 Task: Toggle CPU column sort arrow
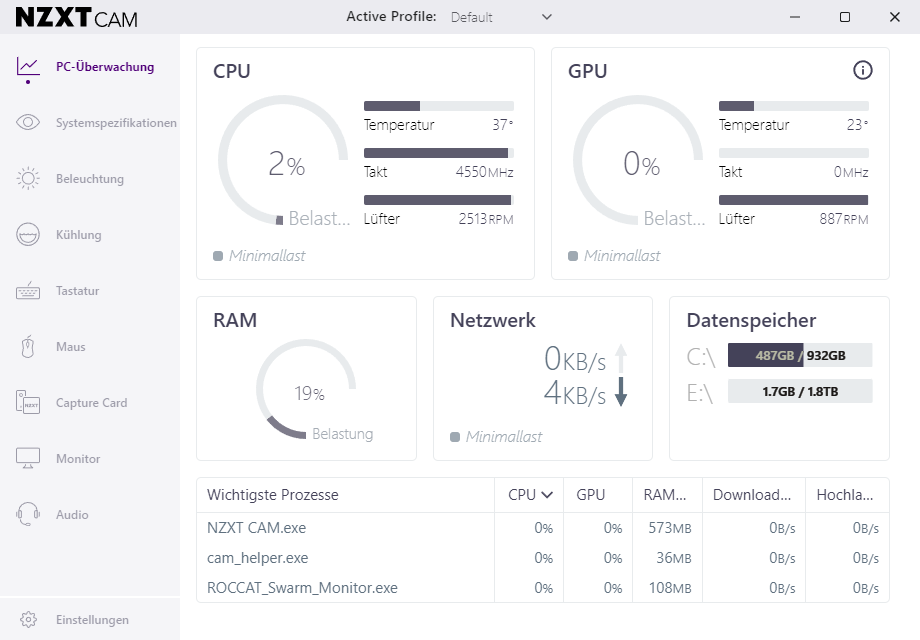coord(547,495)
